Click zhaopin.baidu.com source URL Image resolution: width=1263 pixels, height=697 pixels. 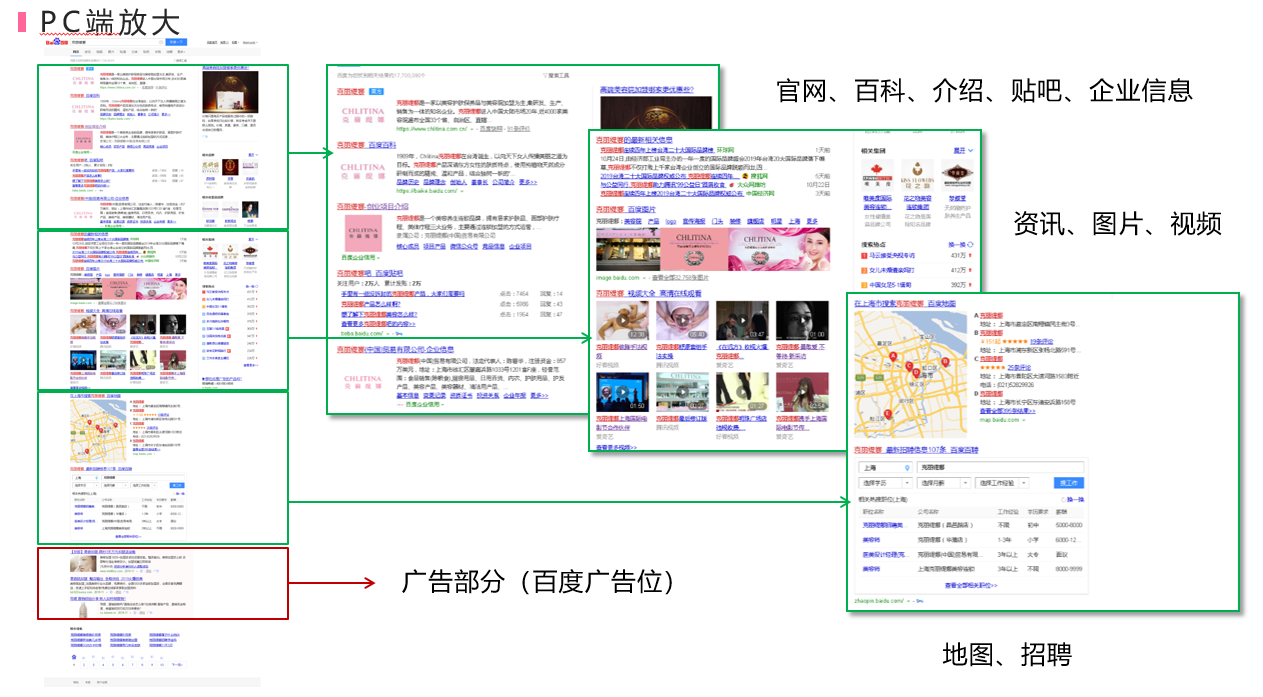coord(881,601)
